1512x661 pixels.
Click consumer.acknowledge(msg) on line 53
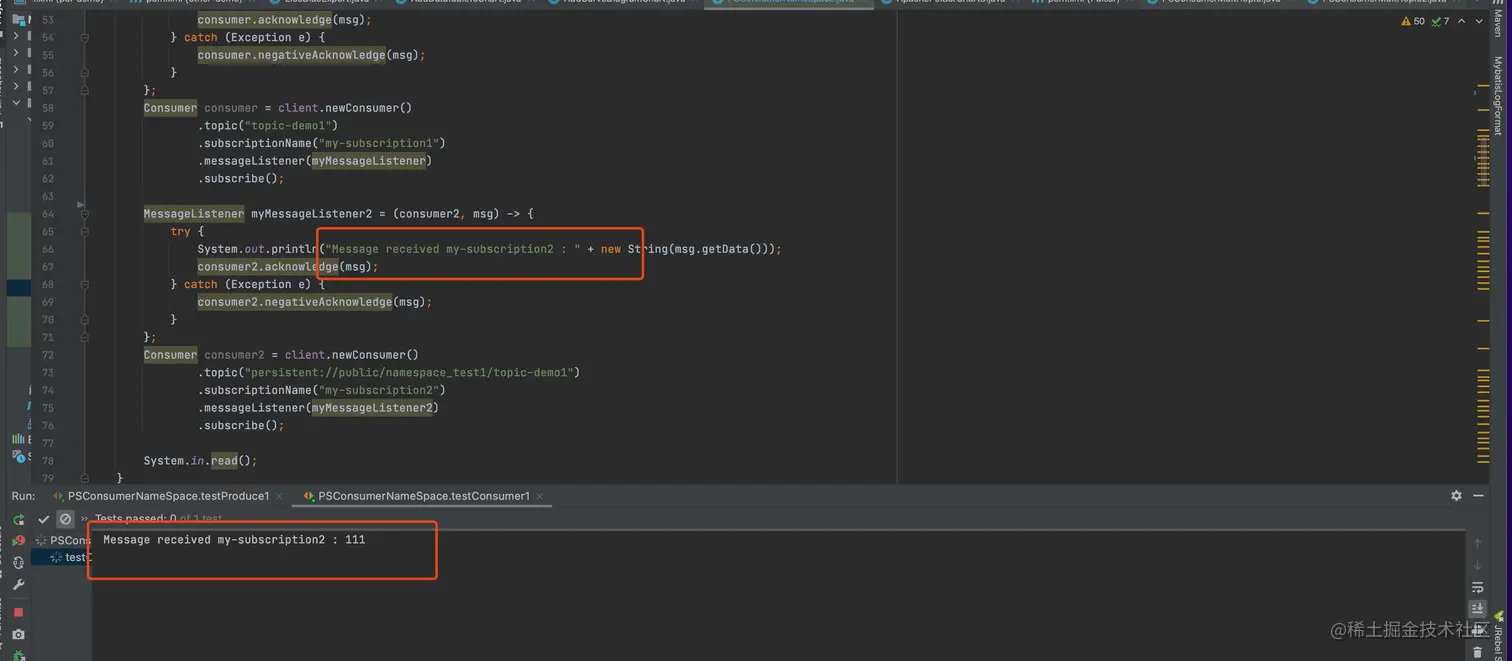click(x=284, y=20)
